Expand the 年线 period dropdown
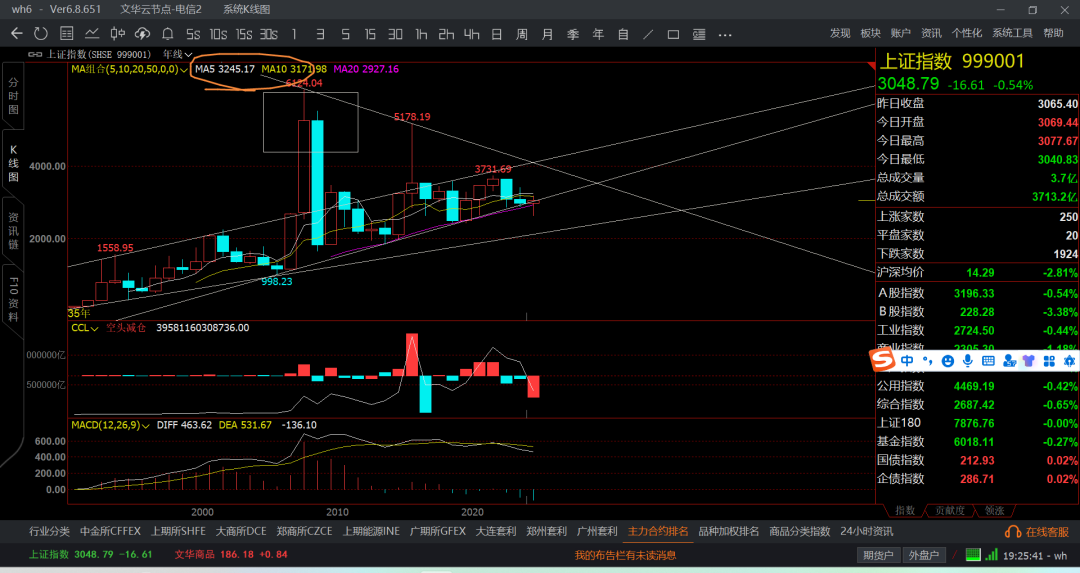This screenshot has width=1080, height=573. [x=177, y=54]
